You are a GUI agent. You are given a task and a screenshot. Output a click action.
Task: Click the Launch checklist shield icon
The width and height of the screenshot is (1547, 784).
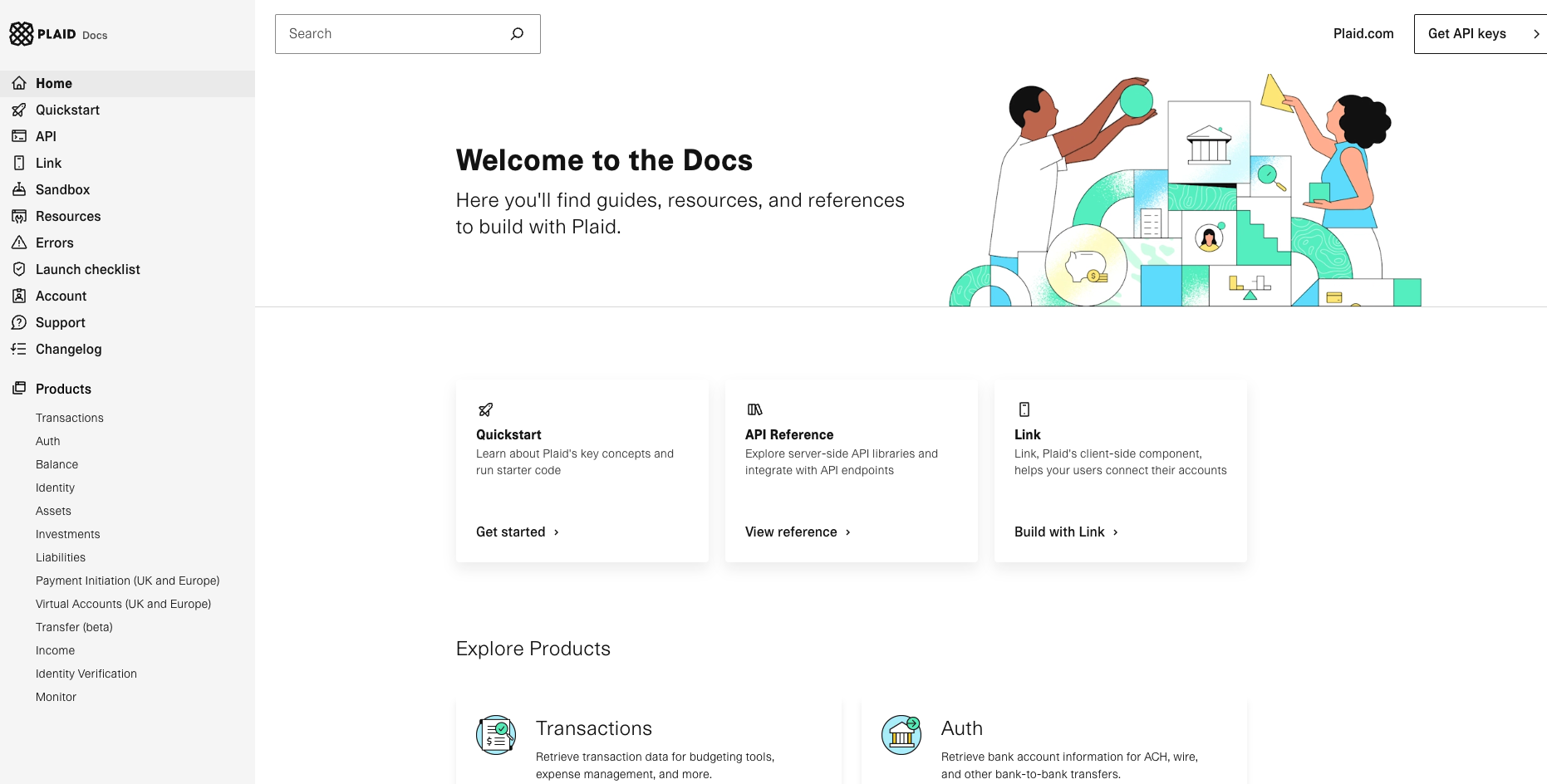click(19, 269)
